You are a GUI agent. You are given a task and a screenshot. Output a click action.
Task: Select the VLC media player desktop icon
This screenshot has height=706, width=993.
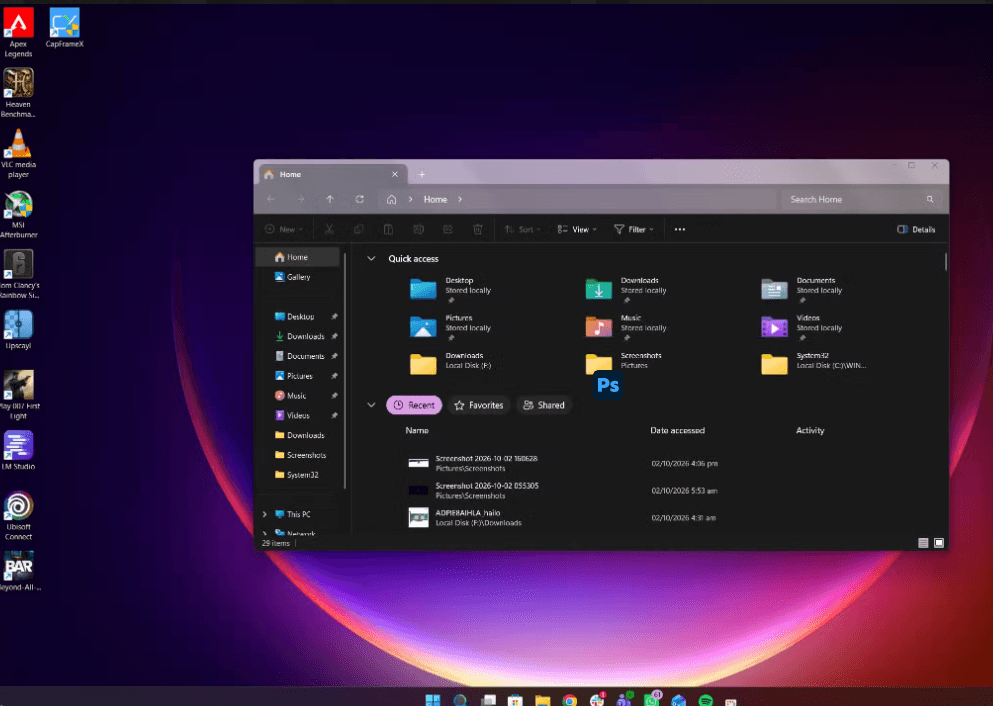(x=18, y=153)
